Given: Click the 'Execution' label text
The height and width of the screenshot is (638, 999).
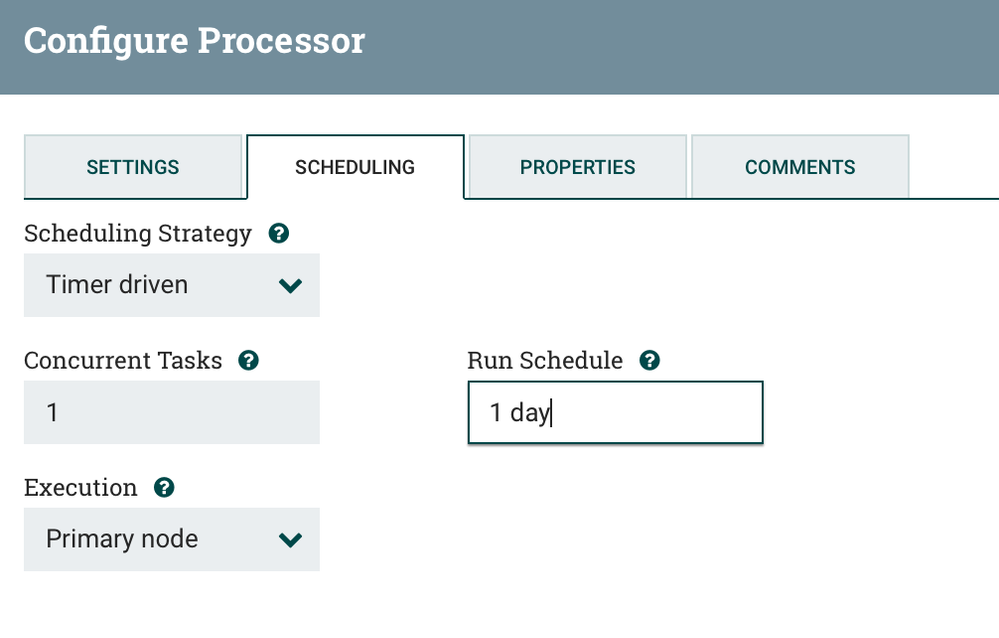Looking at the screenshot, I should (x=81, y=488).
